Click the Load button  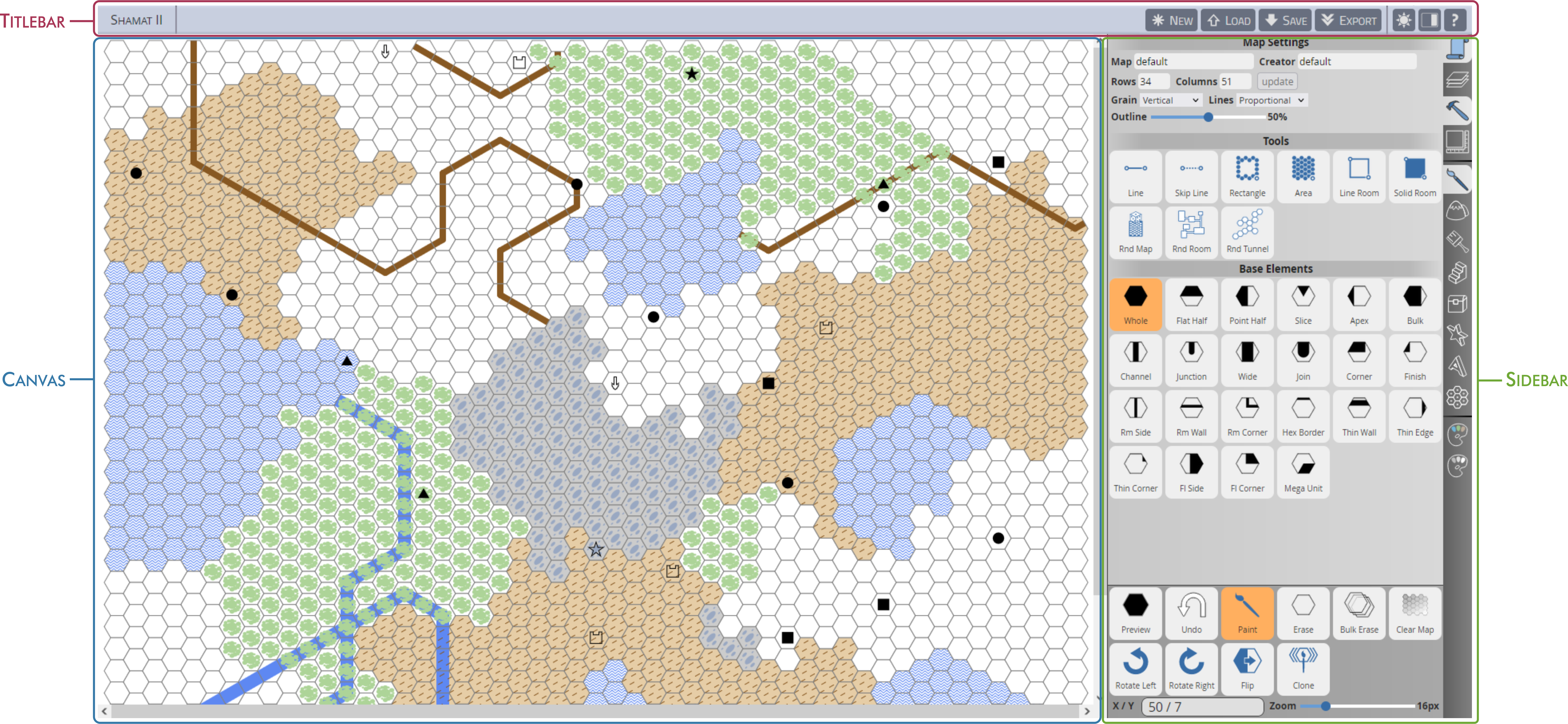click(1228, 20)
